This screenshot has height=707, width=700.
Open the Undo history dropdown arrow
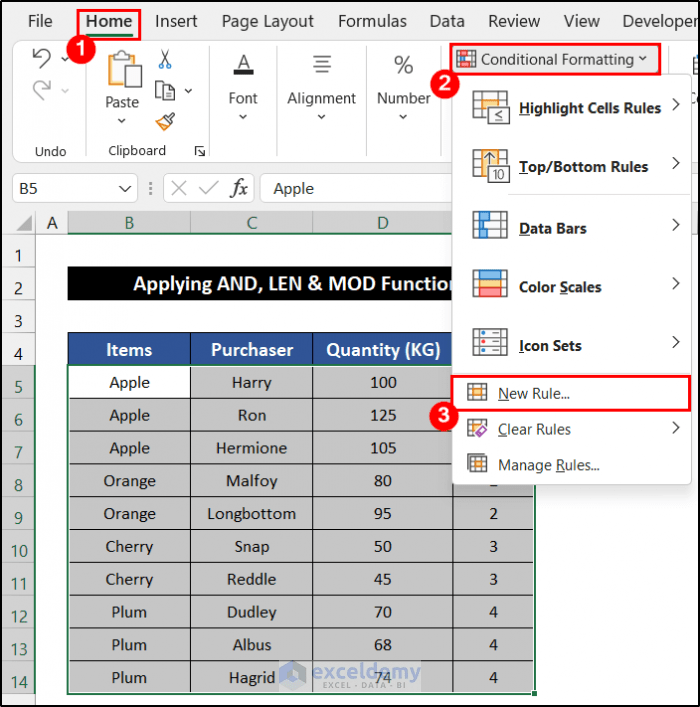pos(65,59)
